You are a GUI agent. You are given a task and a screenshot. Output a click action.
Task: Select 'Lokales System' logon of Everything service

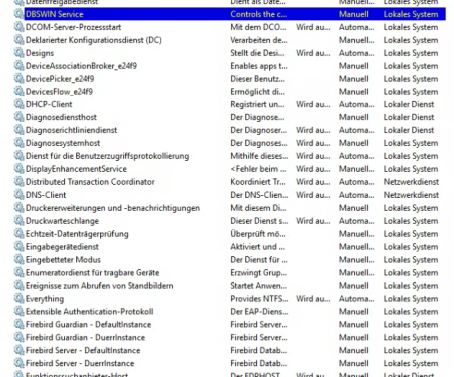(x=411, y=299)
